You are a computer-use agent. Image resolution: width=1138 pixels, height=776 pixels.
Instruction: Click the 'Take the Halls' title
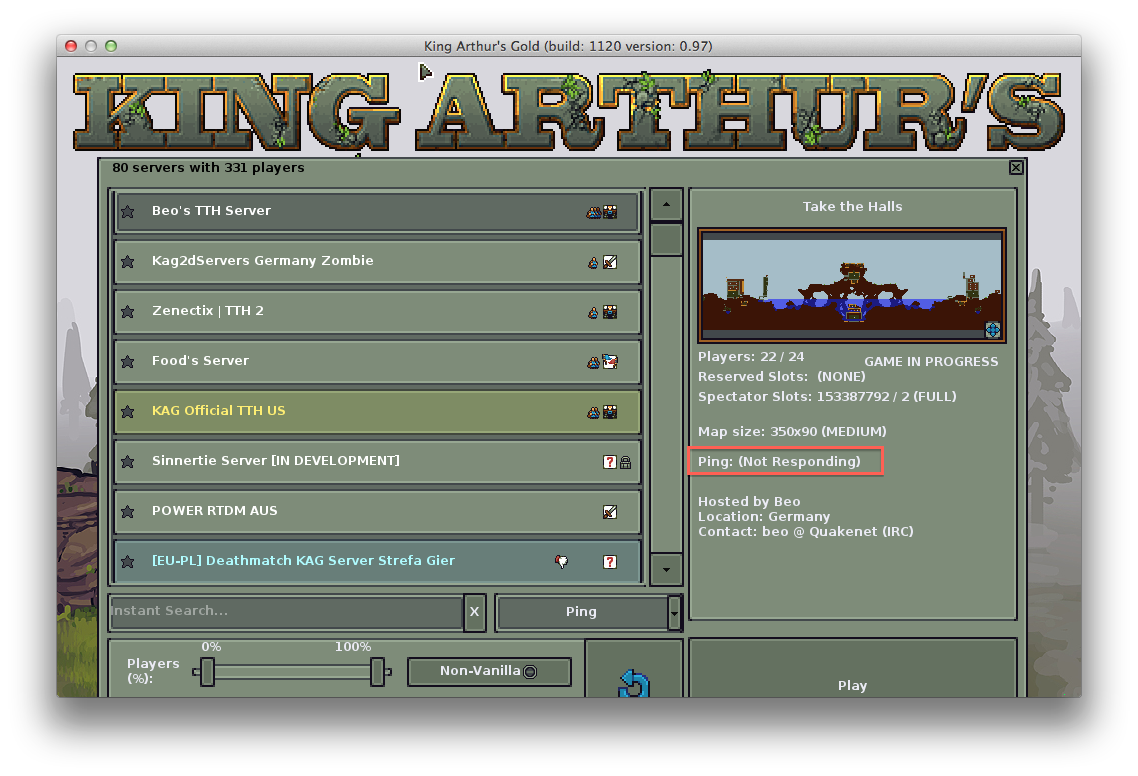tap(853, 207)
